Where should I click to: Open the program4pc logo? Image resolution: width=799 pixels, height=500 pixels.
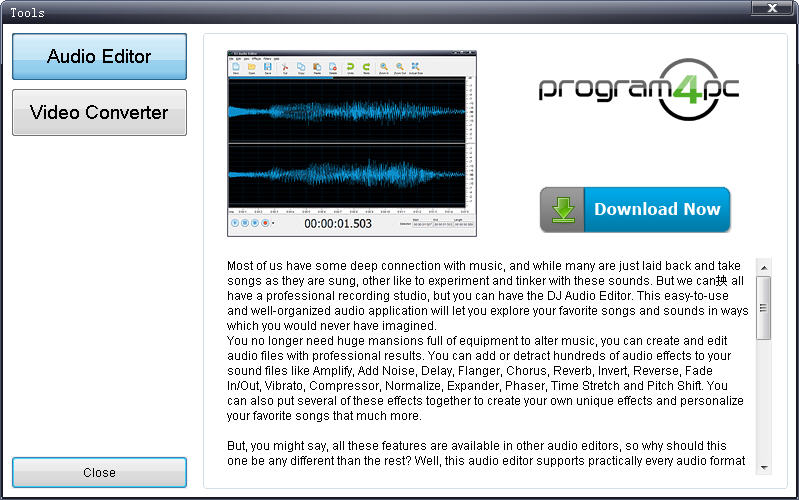click(x=639, y=90)
